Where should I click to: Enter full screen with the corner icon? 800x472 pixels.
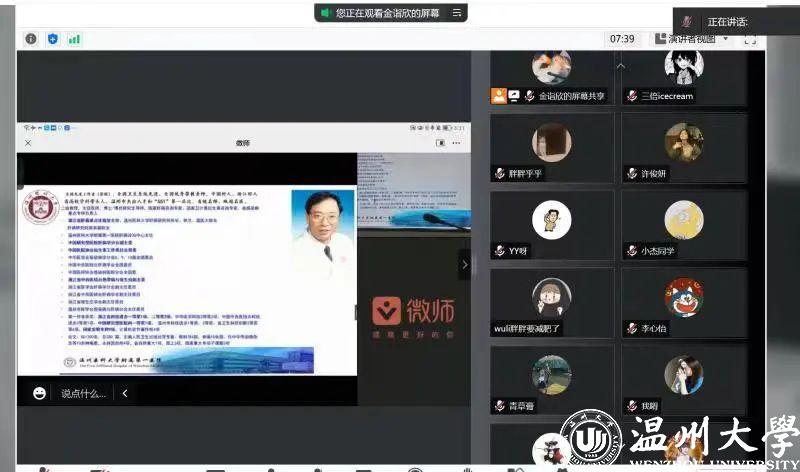tap(750, 39)
